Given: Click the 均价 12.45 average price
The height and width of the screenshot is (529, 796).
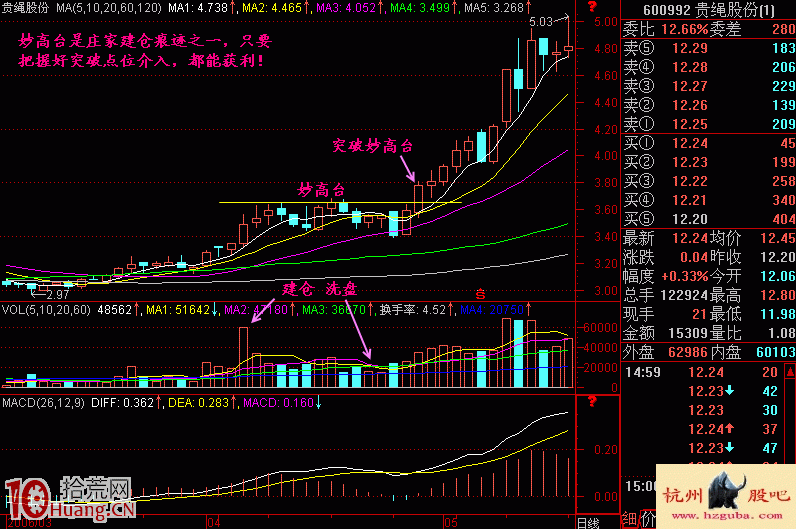Looking at the screenshot, I should [752, 238].
